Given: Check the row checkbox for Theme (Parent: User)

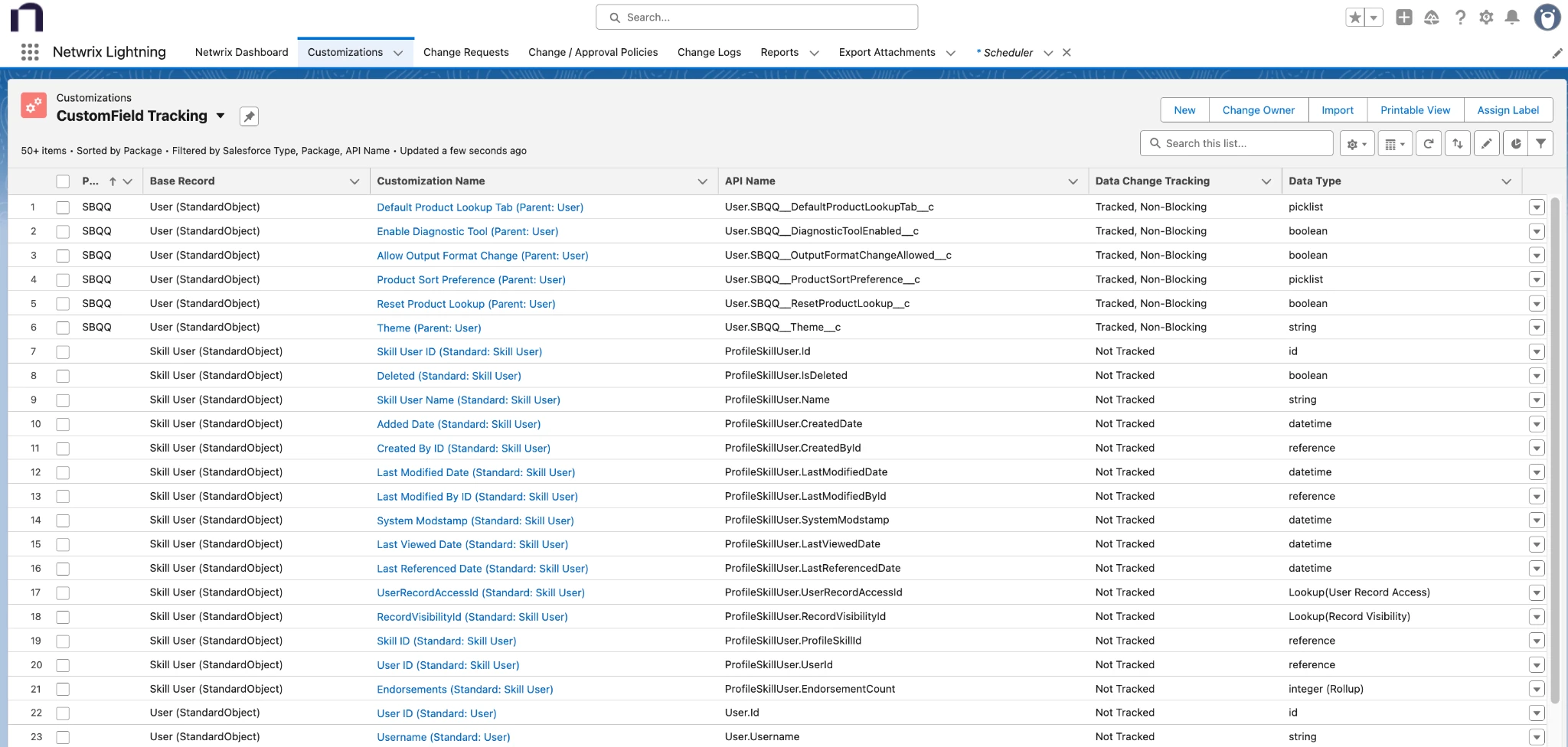Looking at the screenshot, I should pos(62,327).
